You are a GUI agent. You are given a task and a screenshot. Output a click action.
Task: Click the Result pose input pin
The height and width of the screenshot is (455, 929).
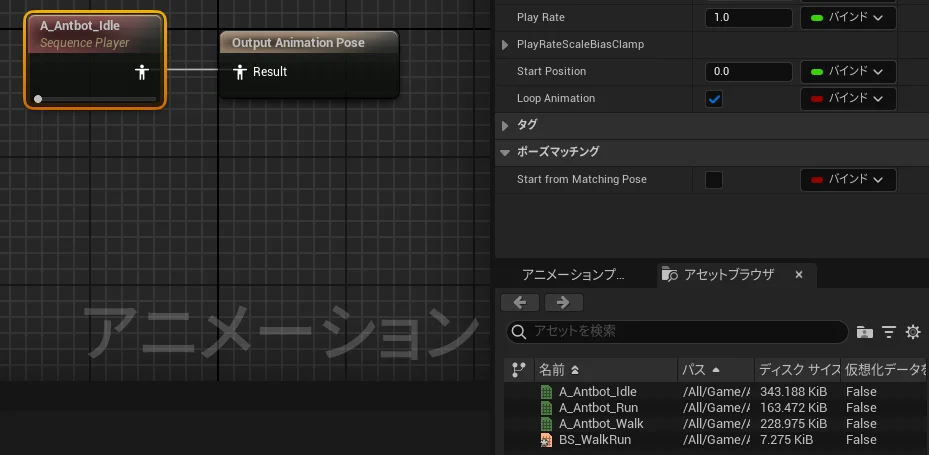tap(239, 72)
